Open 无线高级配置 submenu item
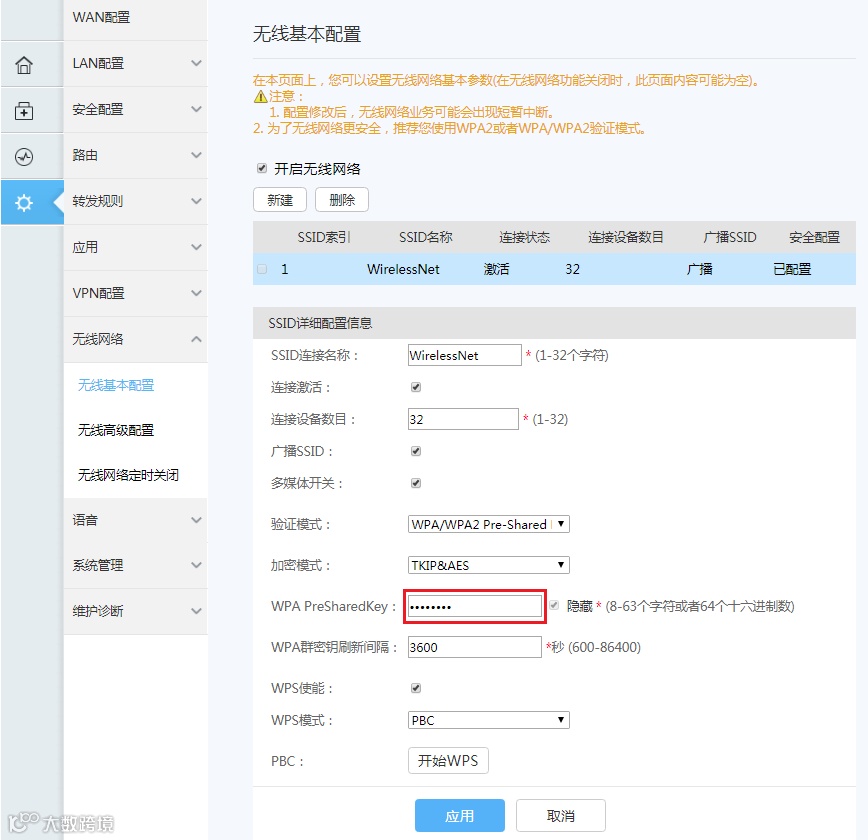This screenshot has width=868, height=840. (116, 430)
